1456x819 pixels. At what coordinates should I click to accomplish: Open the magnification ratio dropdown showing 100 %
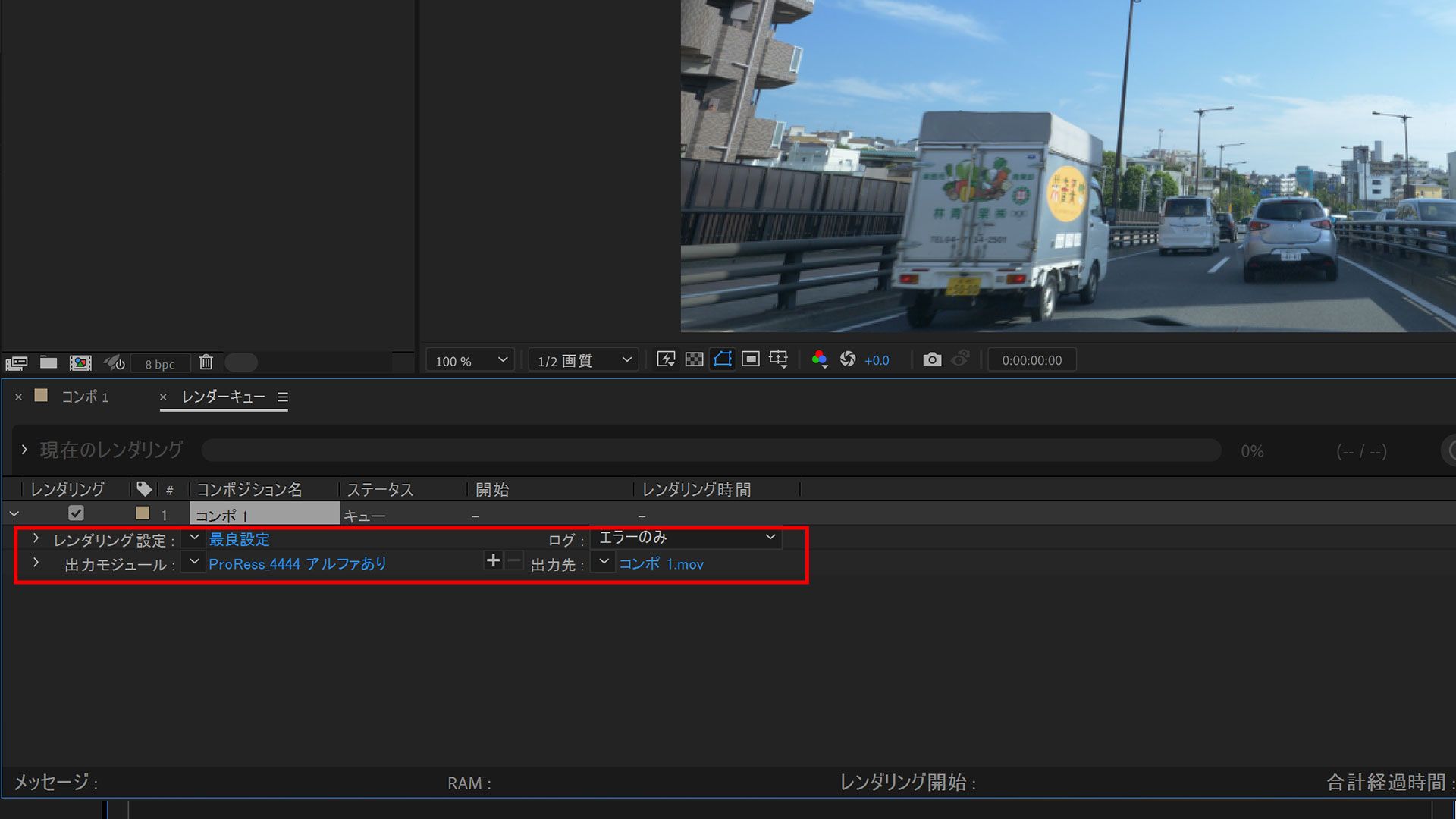tap(469, 359)
